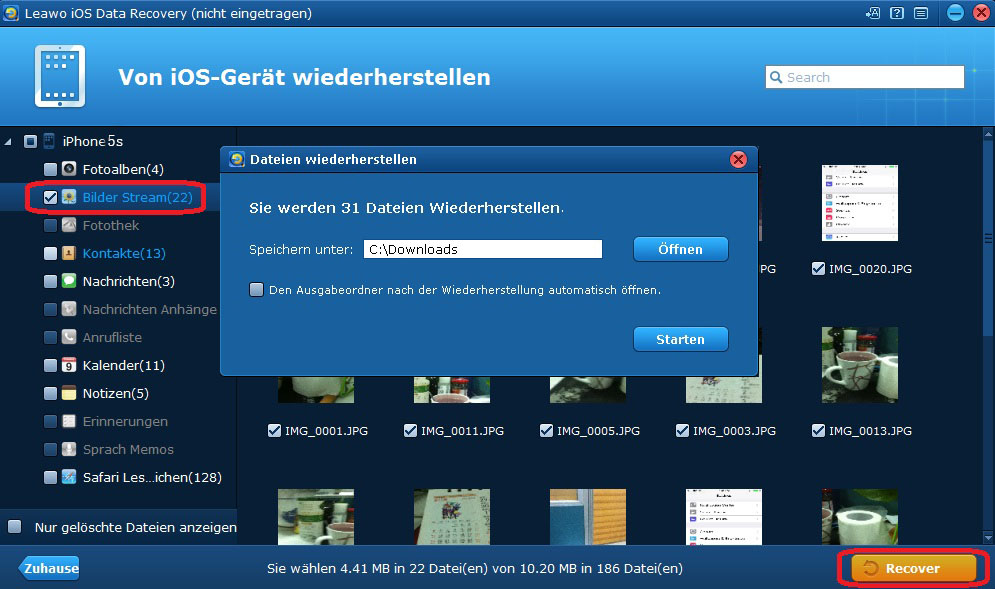Check the Safari Lesezeichen(128) checkbox
Viewport: 995px width, 589px height.
[50, 477]
